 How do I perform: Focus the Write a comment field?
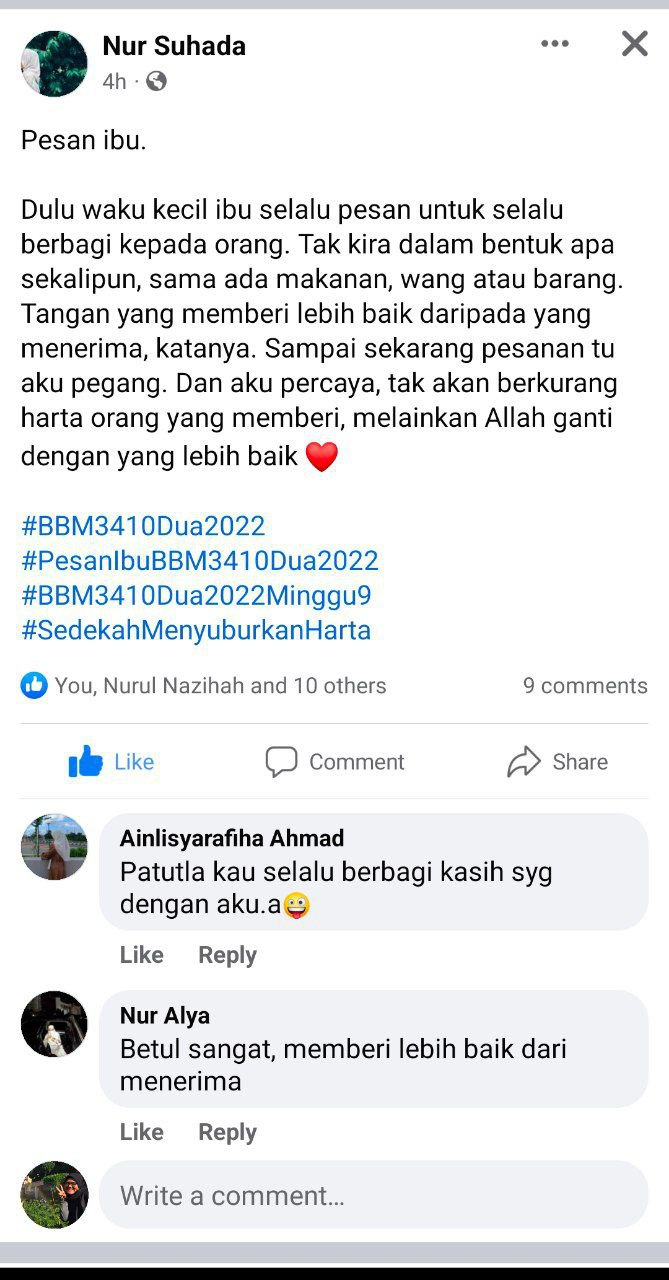tap(374, 1195)
